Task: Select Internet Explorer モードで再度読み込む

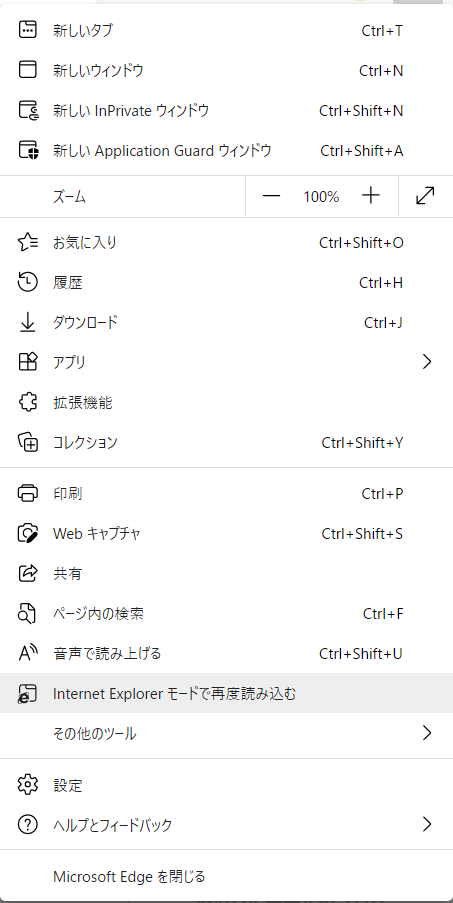Action: (226, 693)
